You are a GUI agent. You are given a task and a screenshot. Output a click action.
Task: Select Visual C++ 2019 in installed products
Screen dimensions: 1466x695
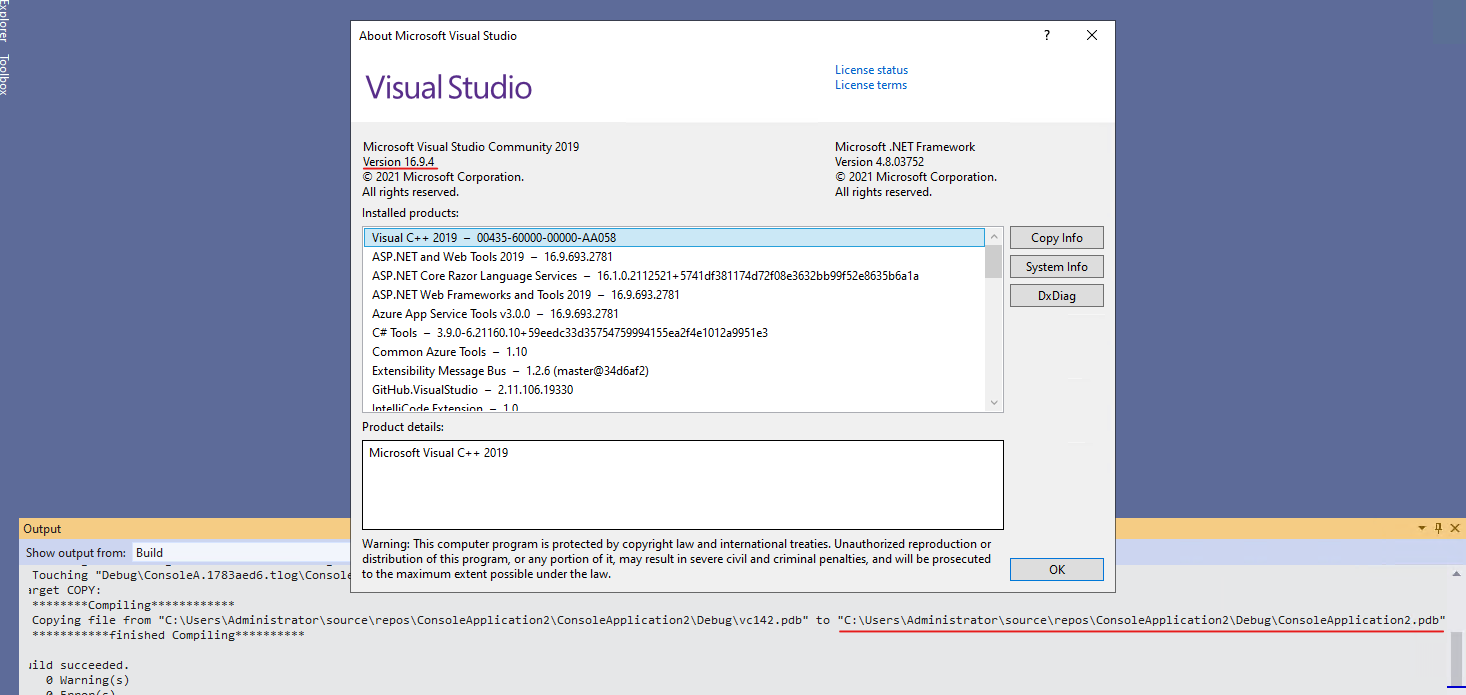click(x=674, y=238)
